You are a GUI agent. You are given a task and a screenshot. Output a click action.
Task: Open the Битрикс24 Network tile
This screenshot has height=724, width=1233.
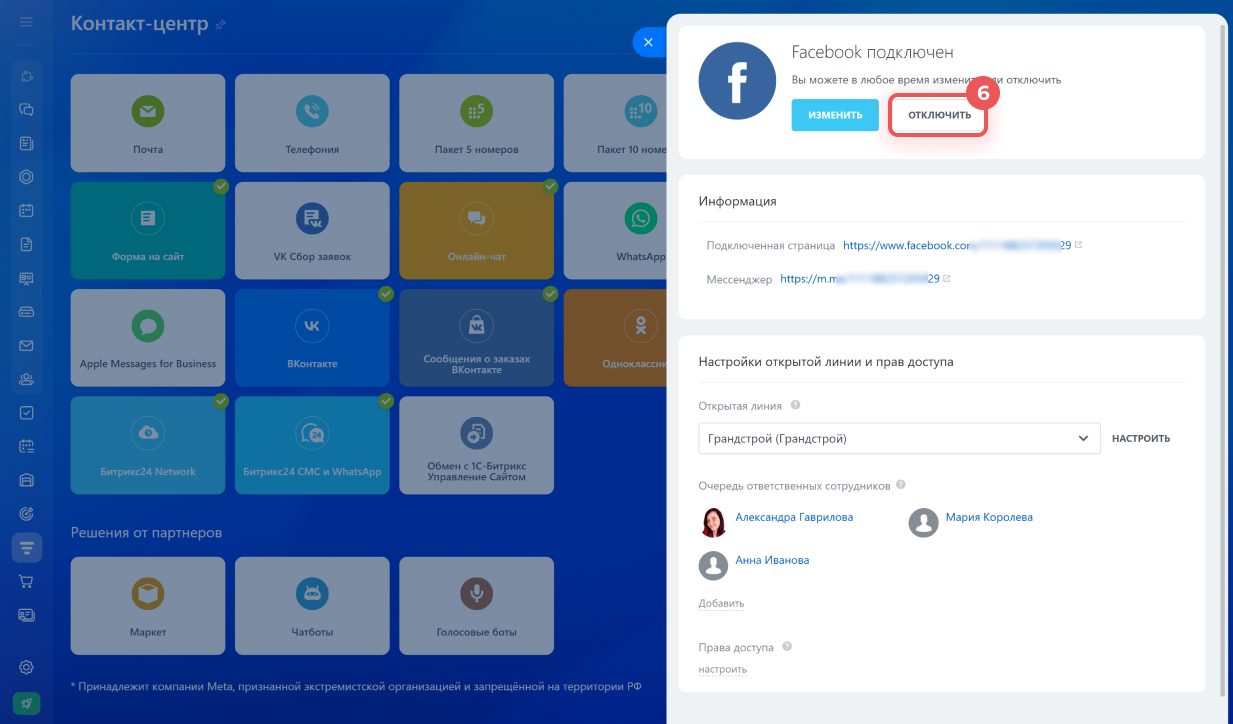pyautogui.click(x=148, y=445)
